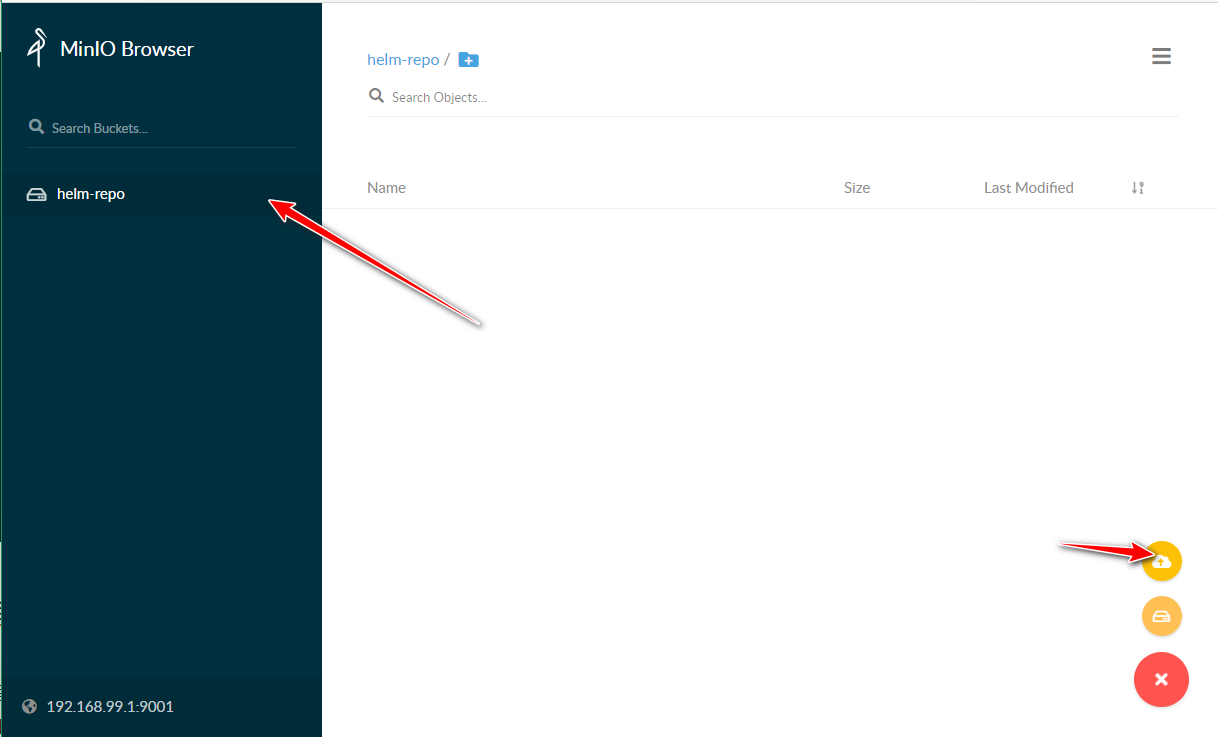Click the magnifier icon beside Search Buckets

[36, 127]
